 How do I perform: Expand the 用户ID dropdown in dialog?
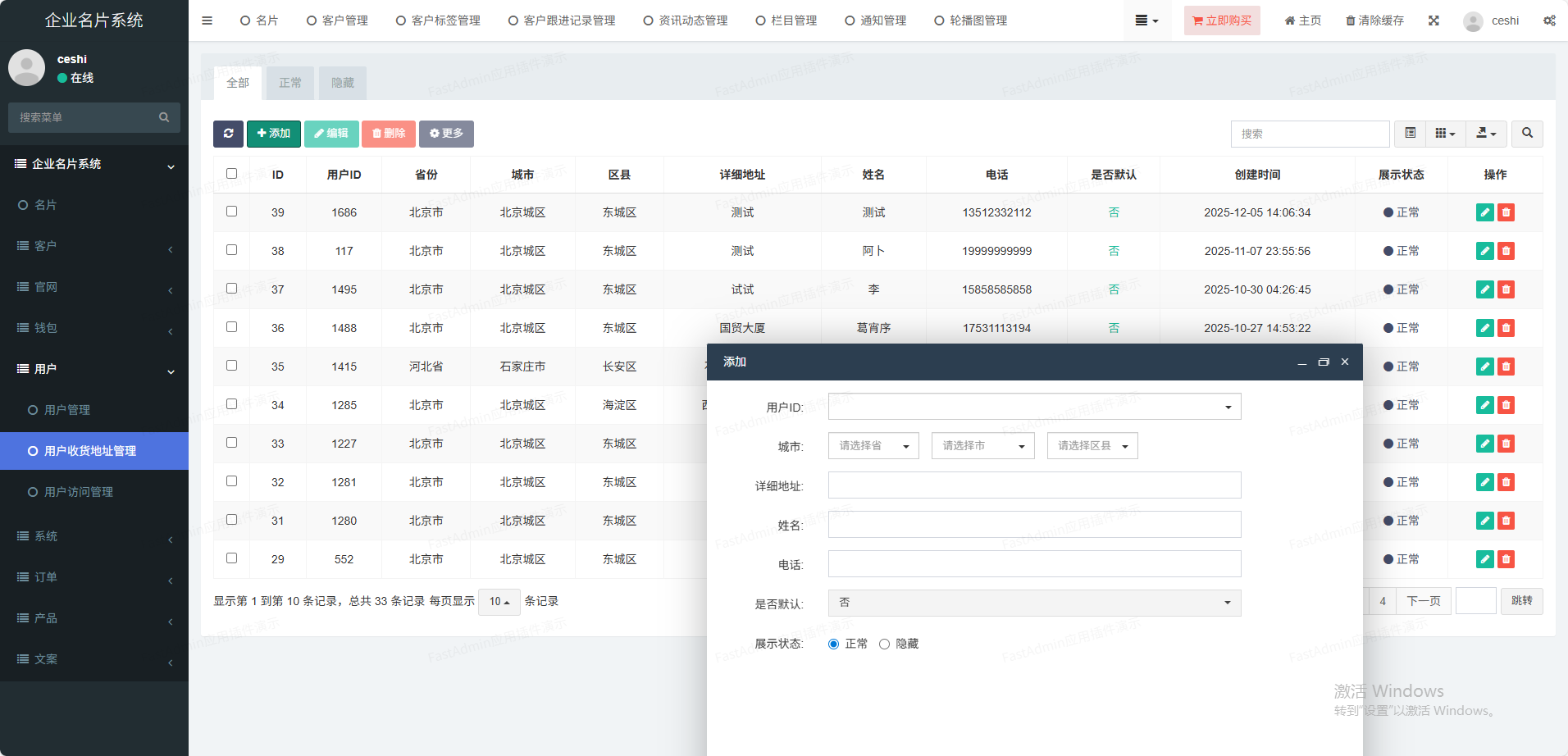(x=1034, y=407)
